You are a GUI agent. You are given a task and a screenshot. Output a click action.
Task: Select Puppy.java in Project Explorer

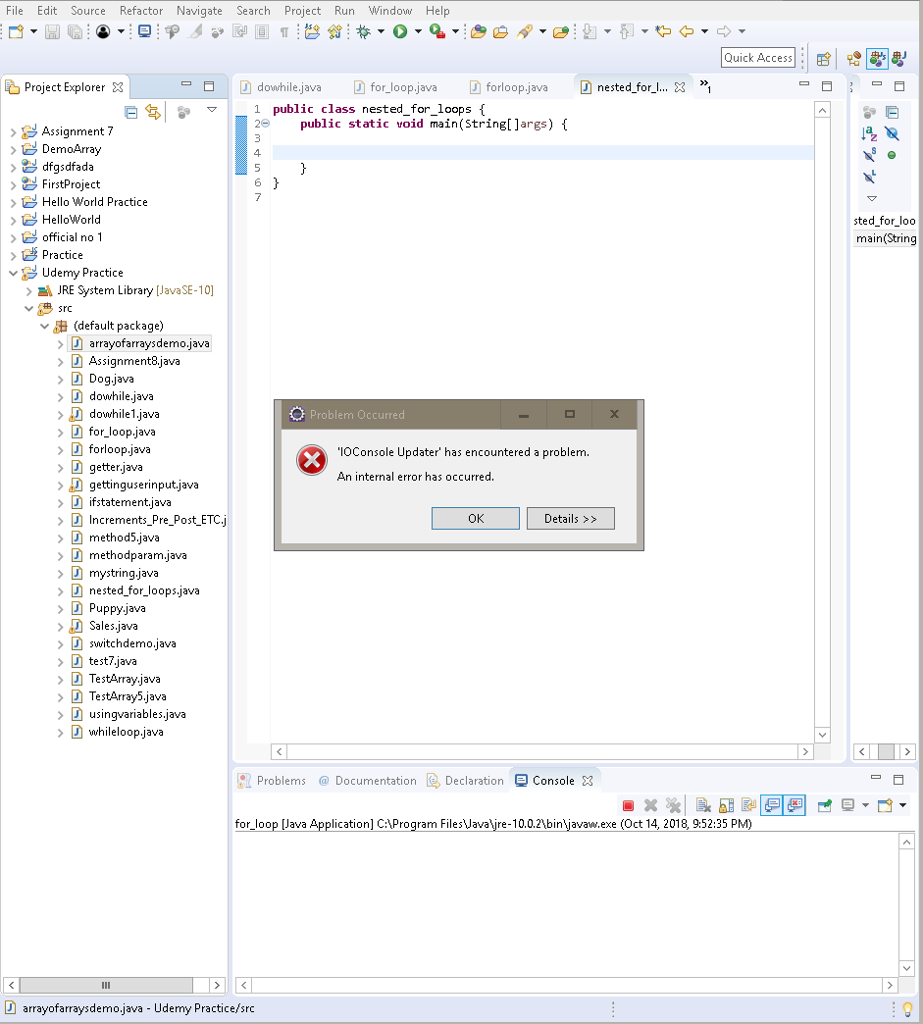[117, 608]
